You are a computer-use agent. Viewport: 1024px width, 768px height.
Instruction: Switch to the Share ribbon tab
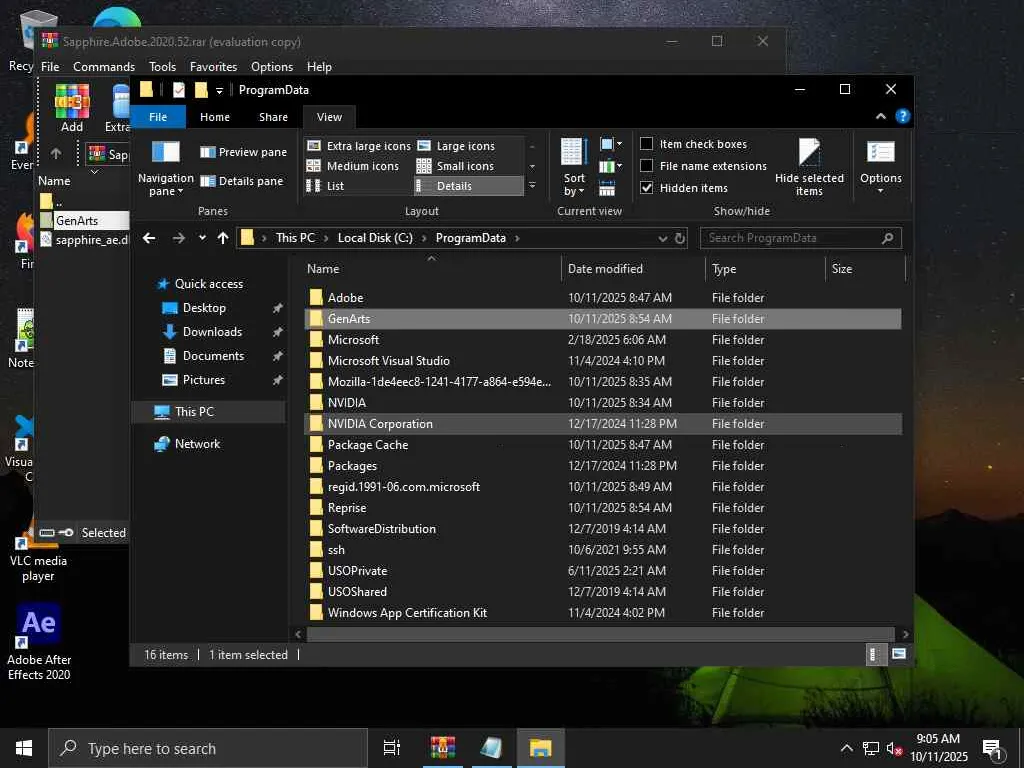(x=273, y=117)
